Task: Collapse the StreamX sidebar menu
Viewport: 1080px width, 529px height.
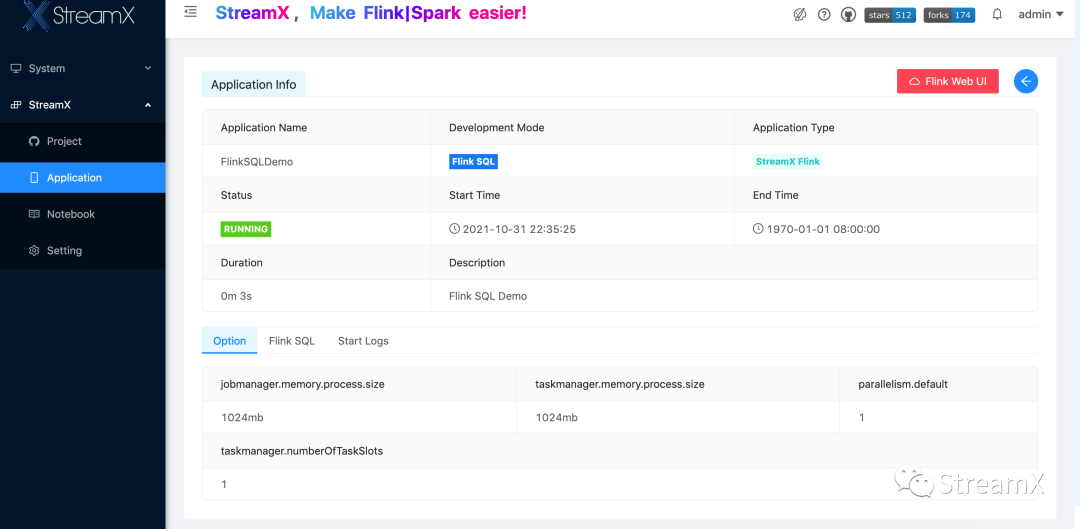Action: 83,105
